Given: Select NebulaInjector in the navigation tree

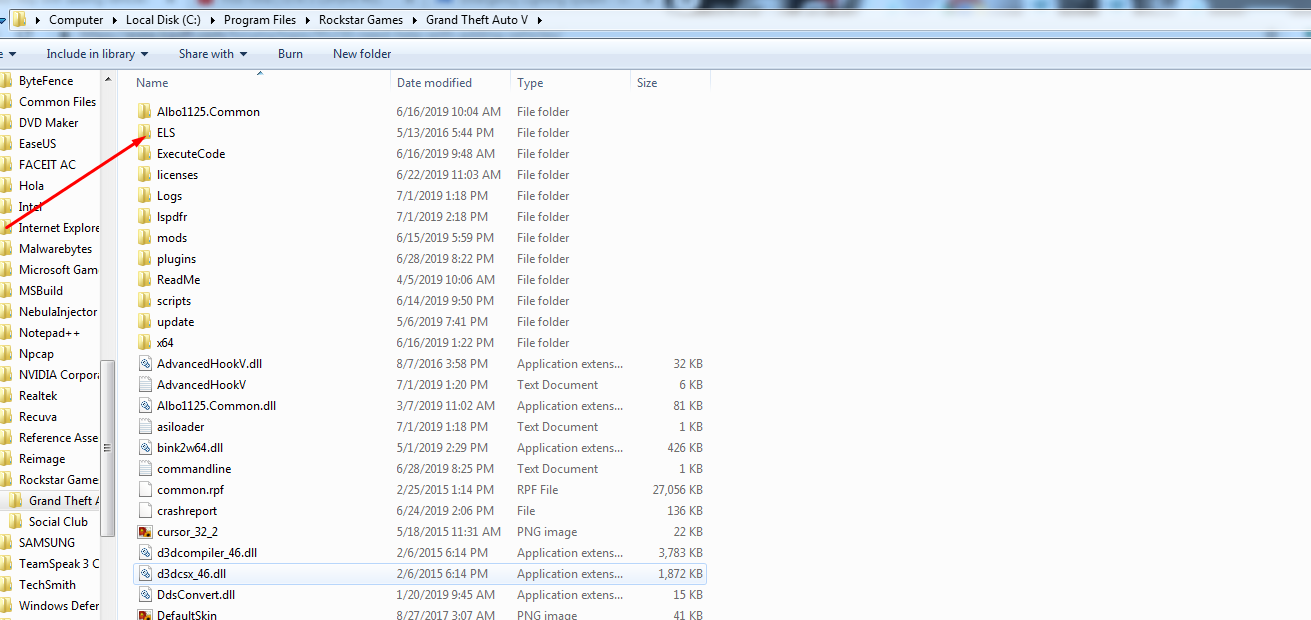Looking at the screenshot, I should [58, 312].
